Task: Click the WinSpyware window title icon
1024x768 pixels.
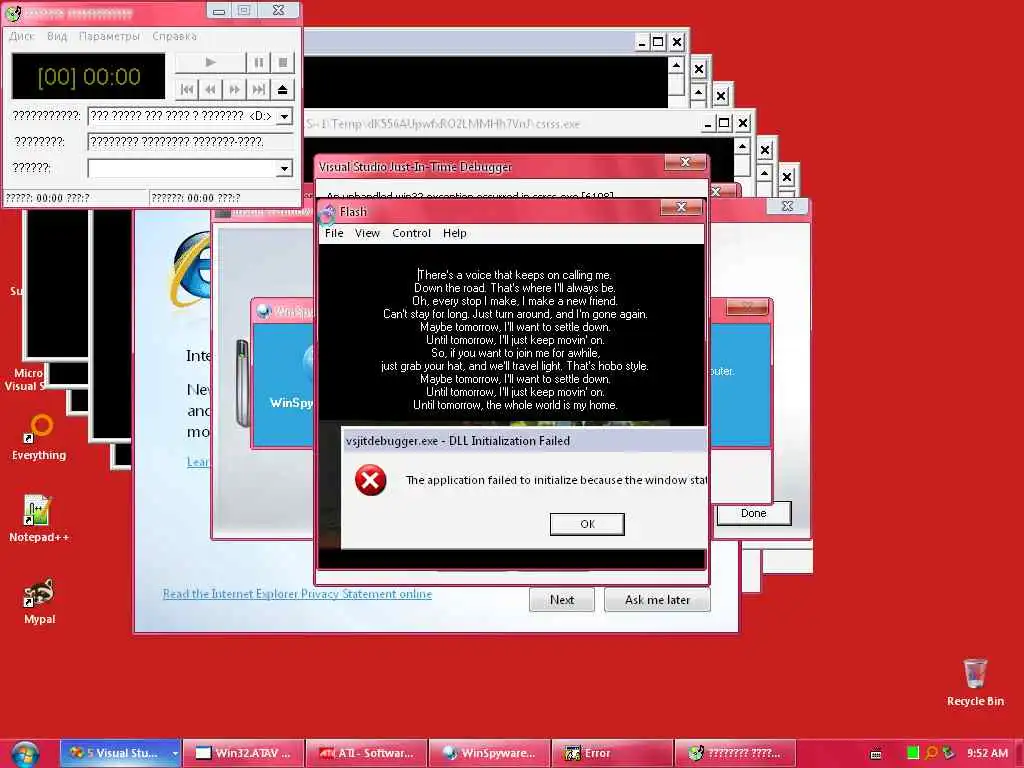Action: pos(263,312)
